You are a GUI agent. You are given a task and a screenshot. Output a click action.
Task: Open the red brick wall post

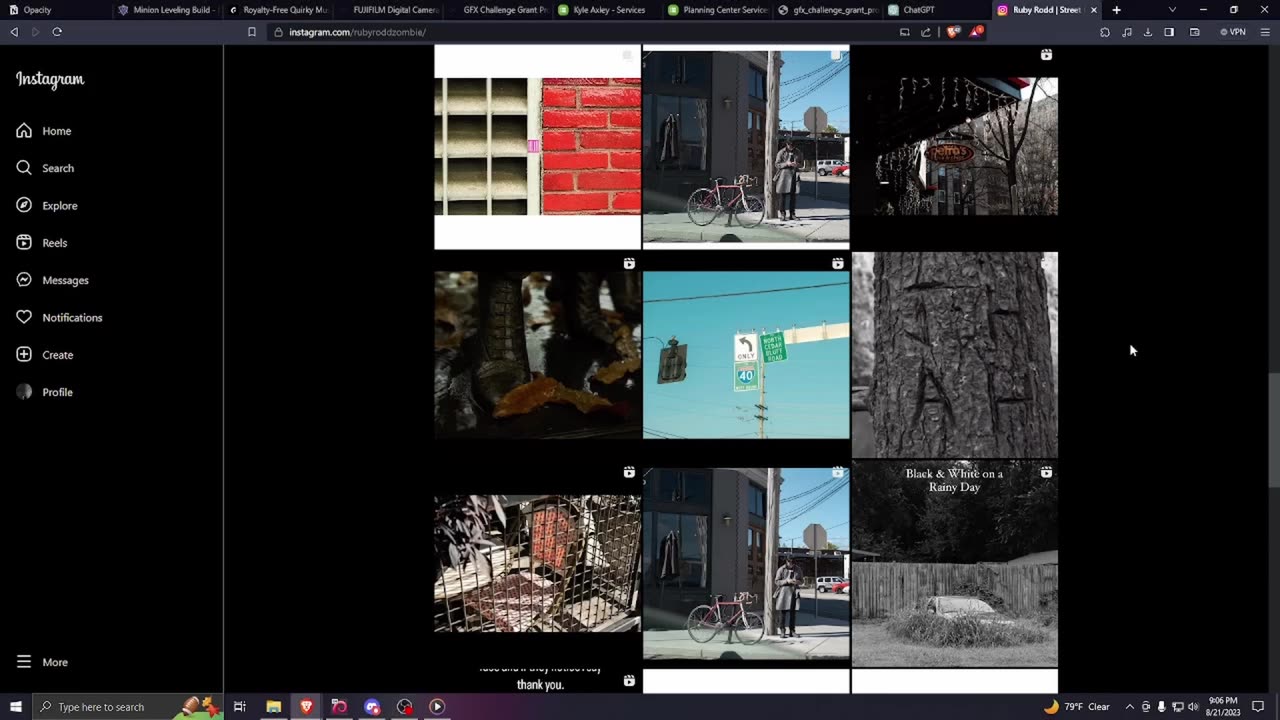tap(537, 147)
